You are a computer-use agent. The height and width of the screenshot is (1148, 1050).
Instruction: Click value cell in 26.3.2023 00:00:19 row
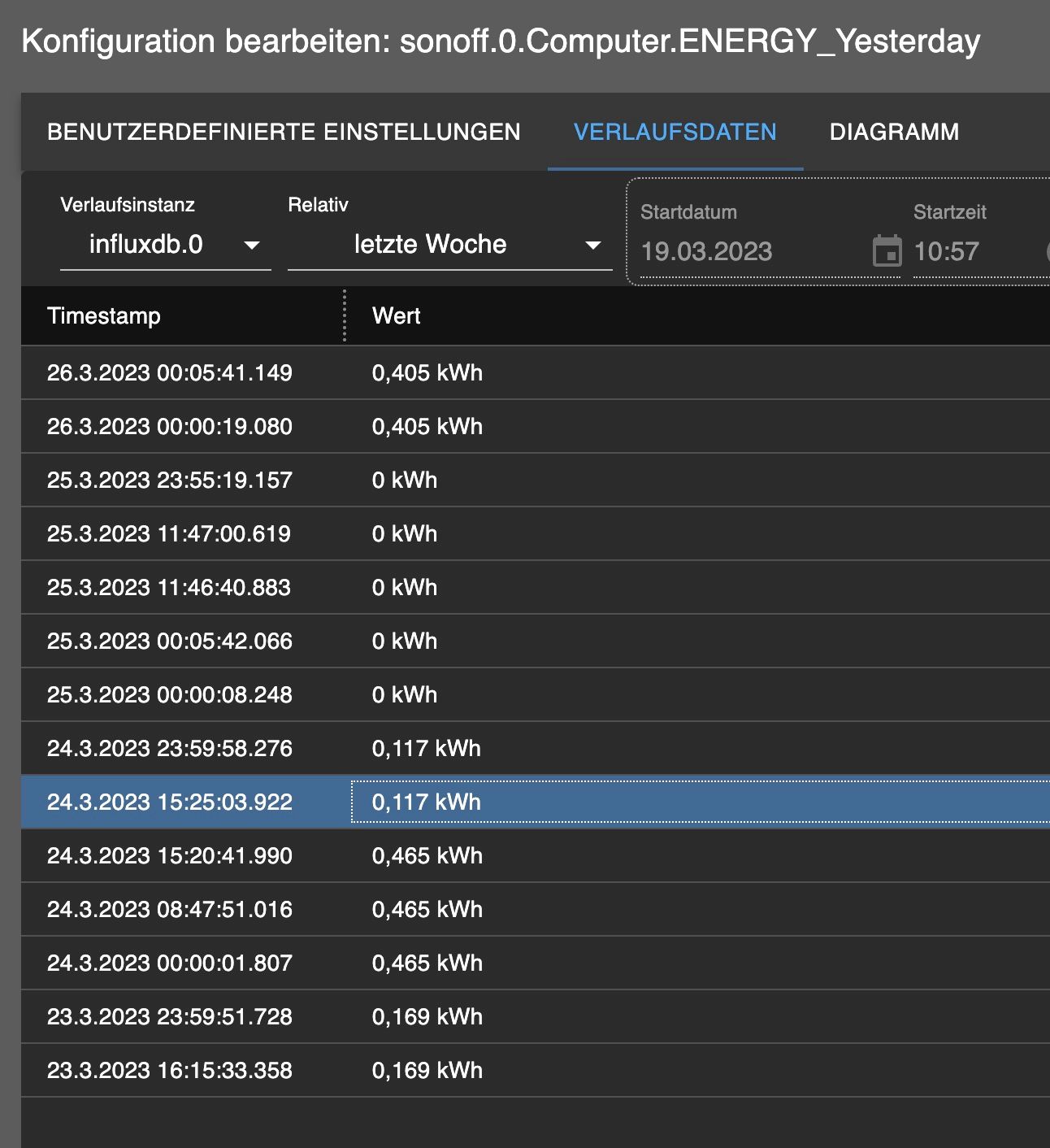[427, 426]
